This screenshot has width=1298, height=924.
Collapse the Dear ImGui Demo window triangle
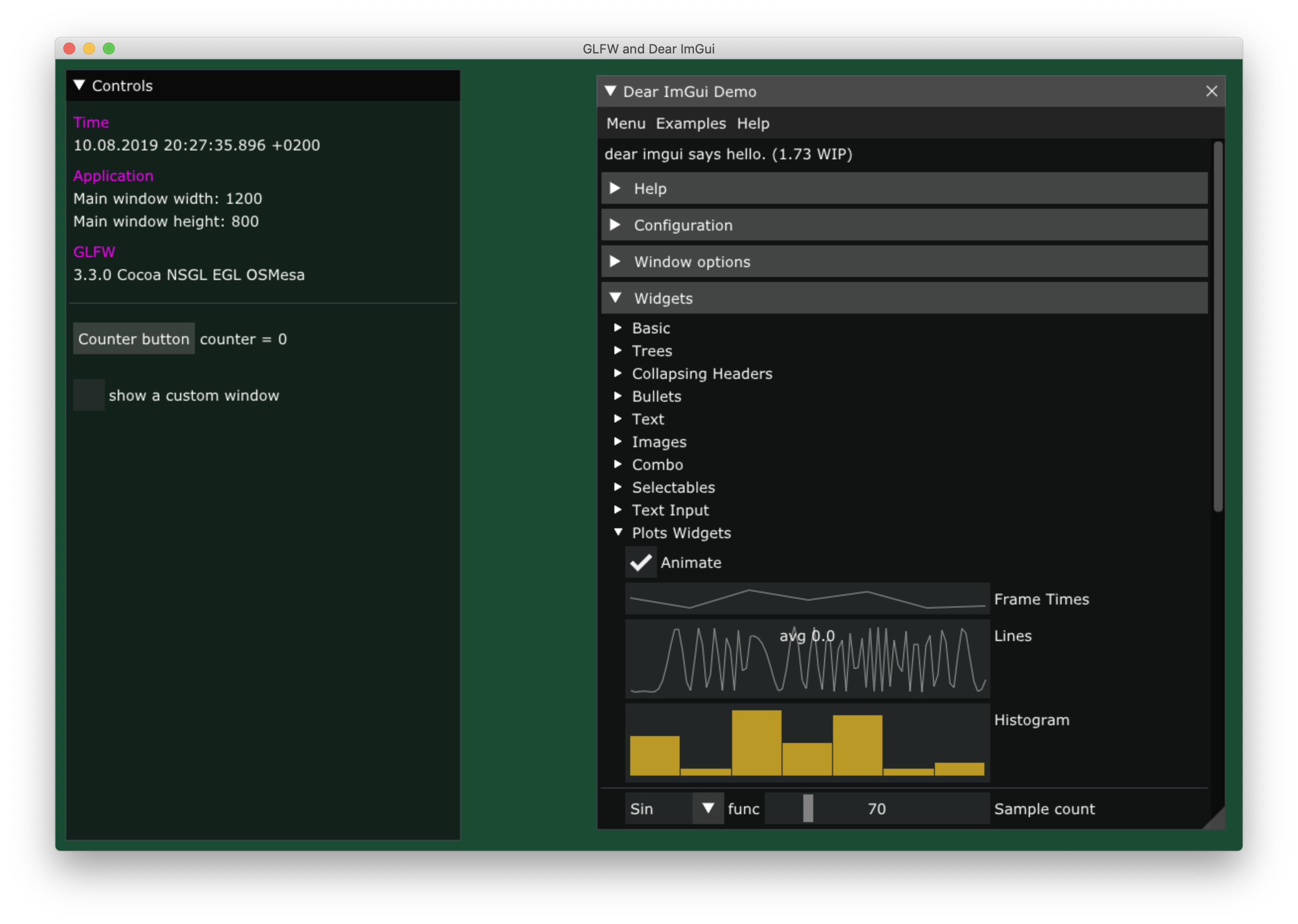click(610, 91)
